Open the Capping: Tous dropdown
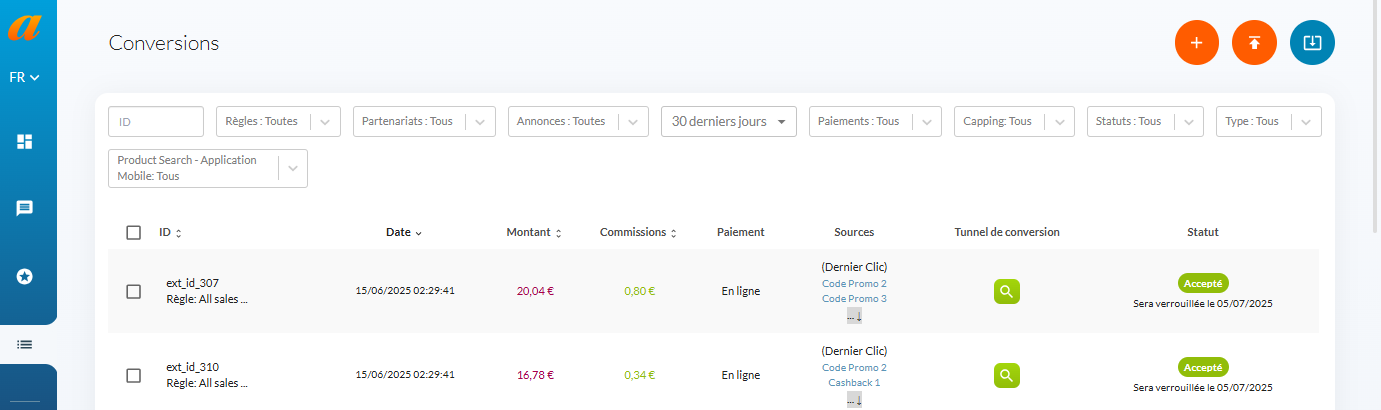1381x410 pixels. 1014,121
